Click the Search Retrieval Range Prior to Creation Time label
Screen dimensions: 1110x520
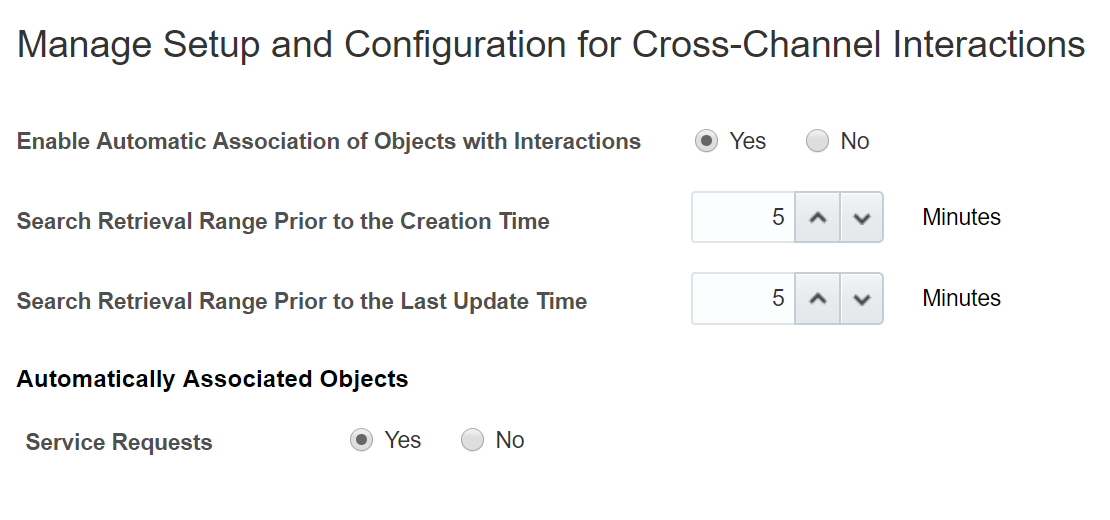[283, 222]
